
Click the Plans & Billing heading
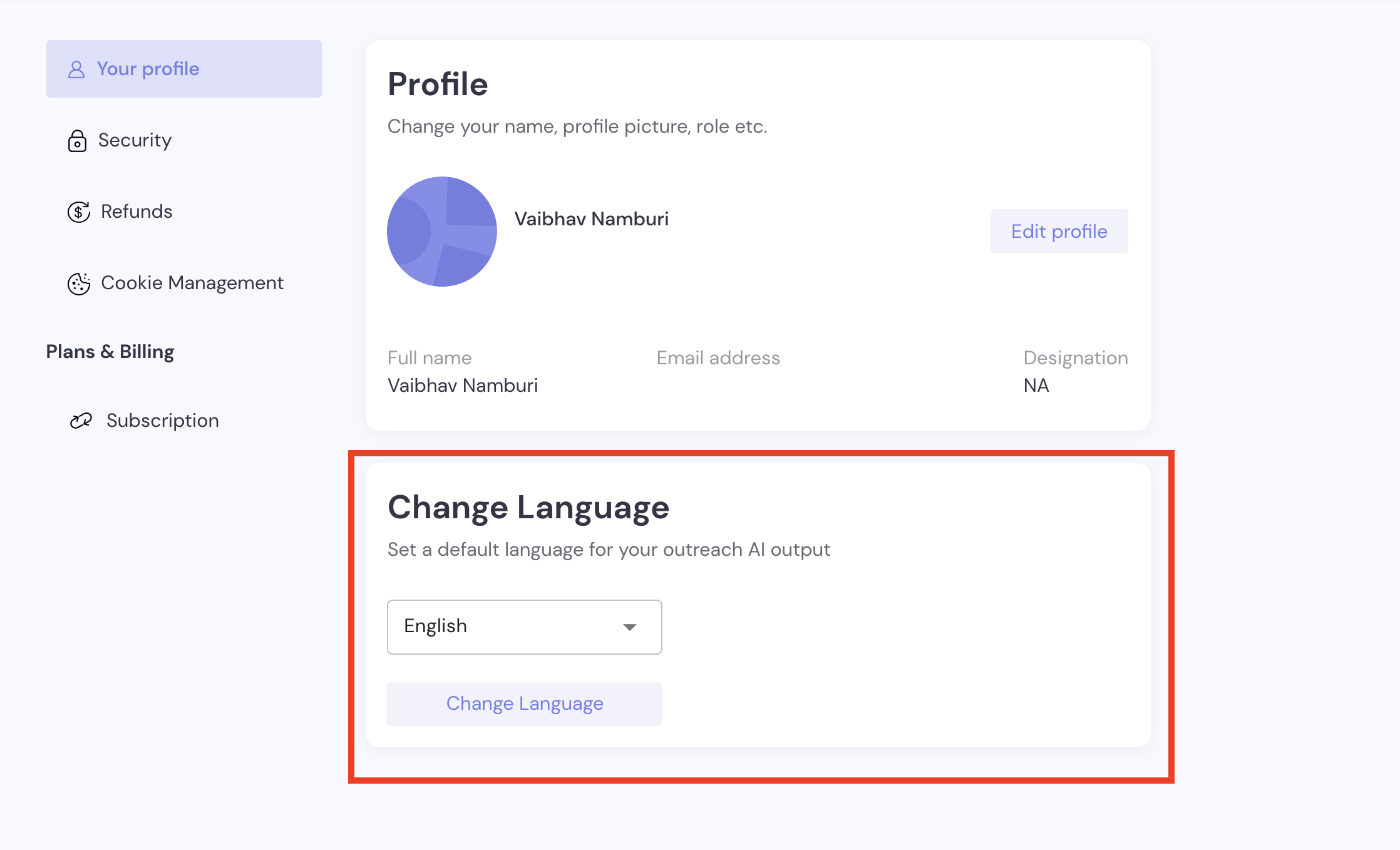110,352
